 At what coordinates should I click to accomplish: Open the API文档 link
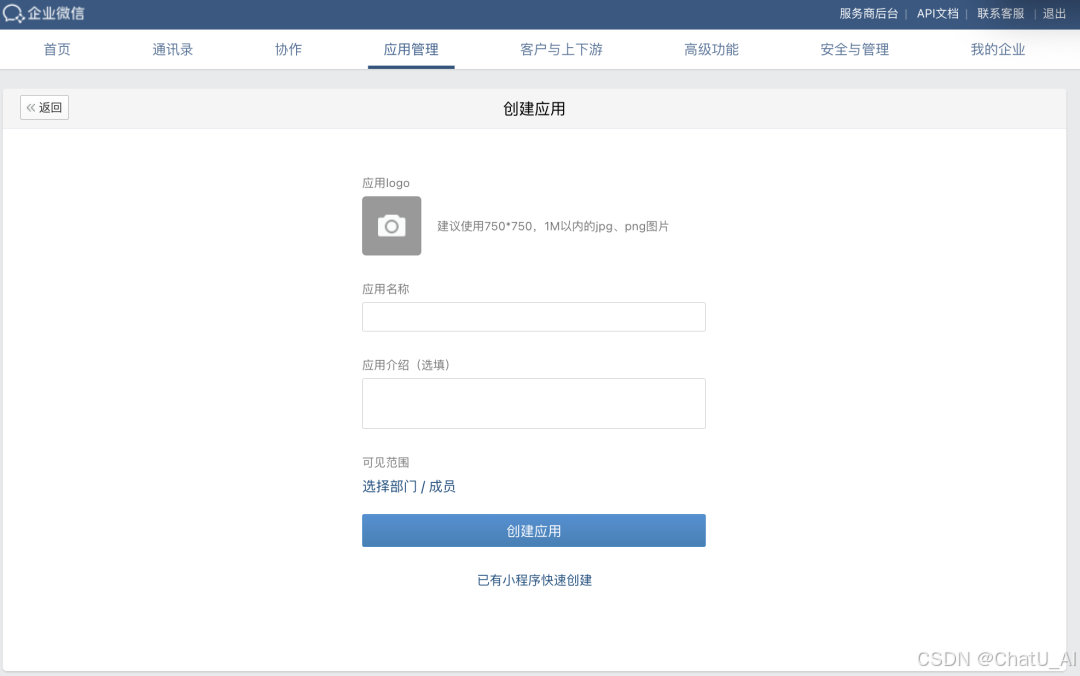click(937, 14)
